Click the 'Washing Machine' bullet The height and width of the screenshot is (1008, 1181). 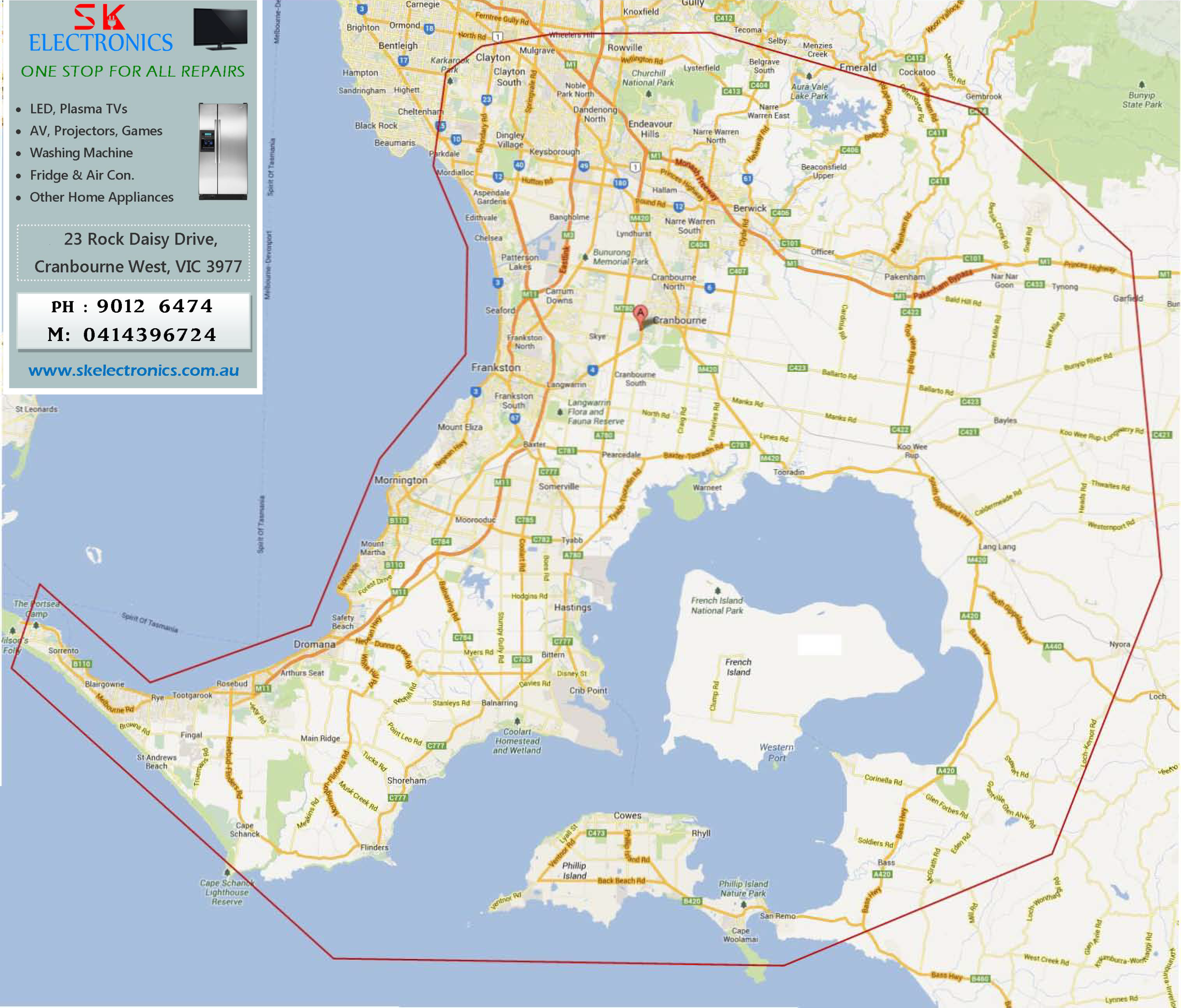81,153
